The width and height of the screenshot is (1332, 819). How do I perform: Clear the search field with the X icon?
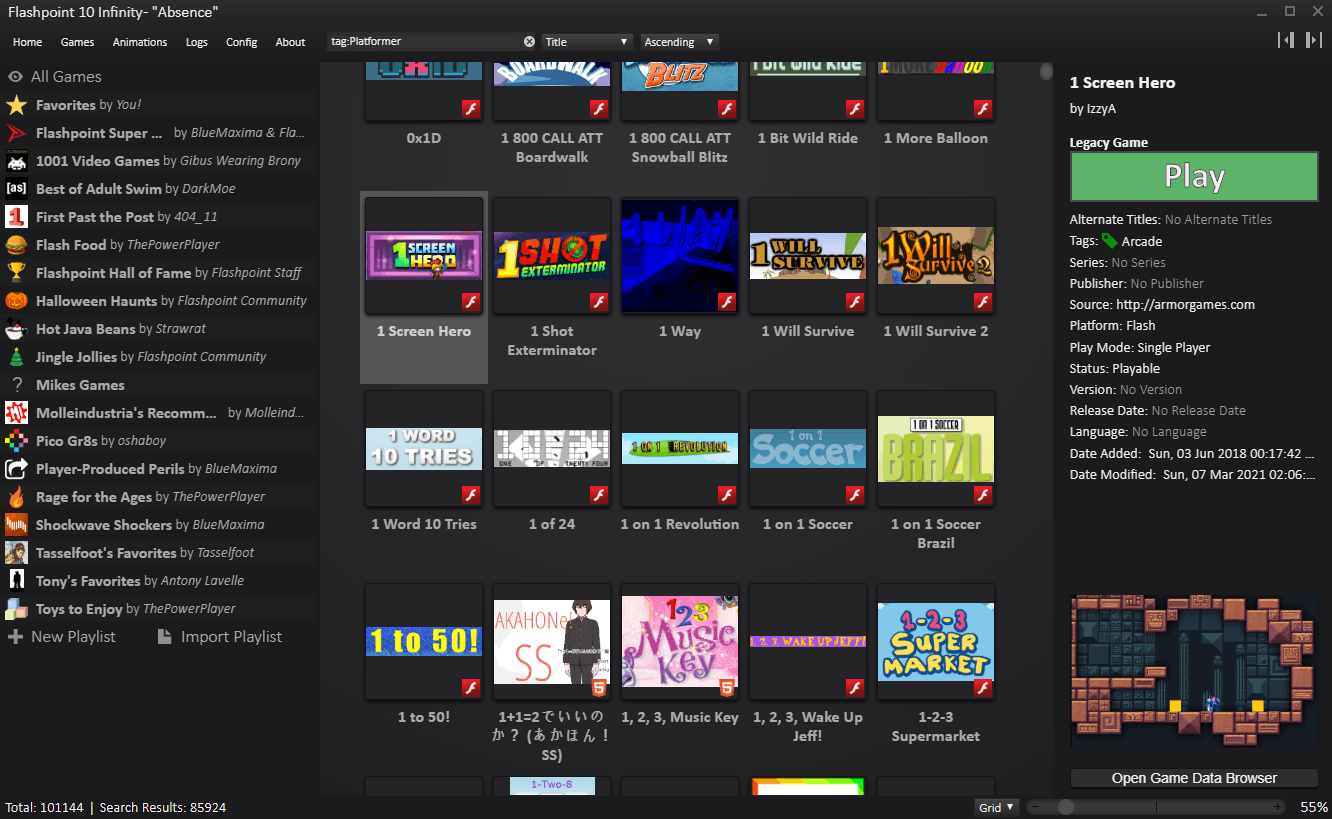coord(529,42)
